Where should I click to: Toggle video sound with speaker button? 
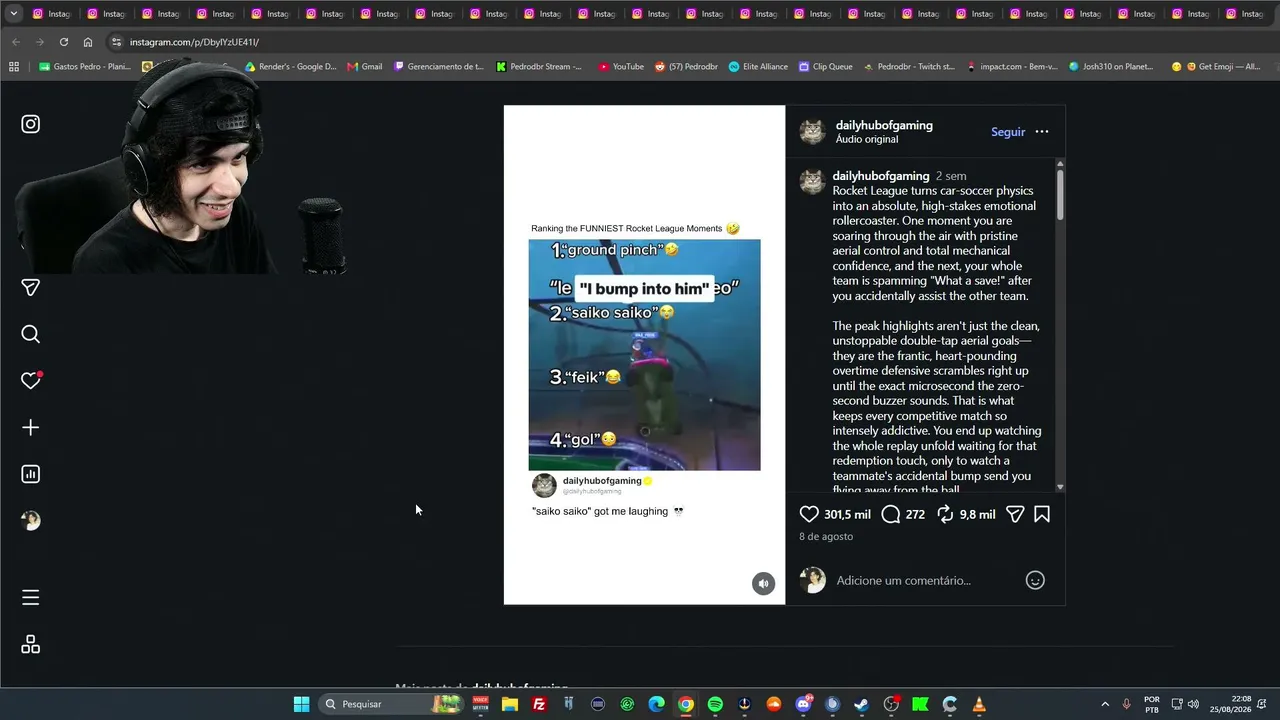[763, 584]
